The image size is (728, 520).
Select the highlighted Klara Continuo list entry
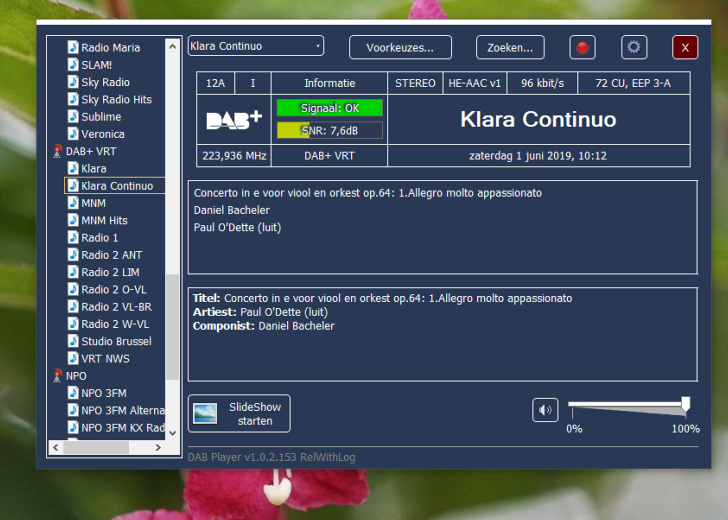pos(115,186)
